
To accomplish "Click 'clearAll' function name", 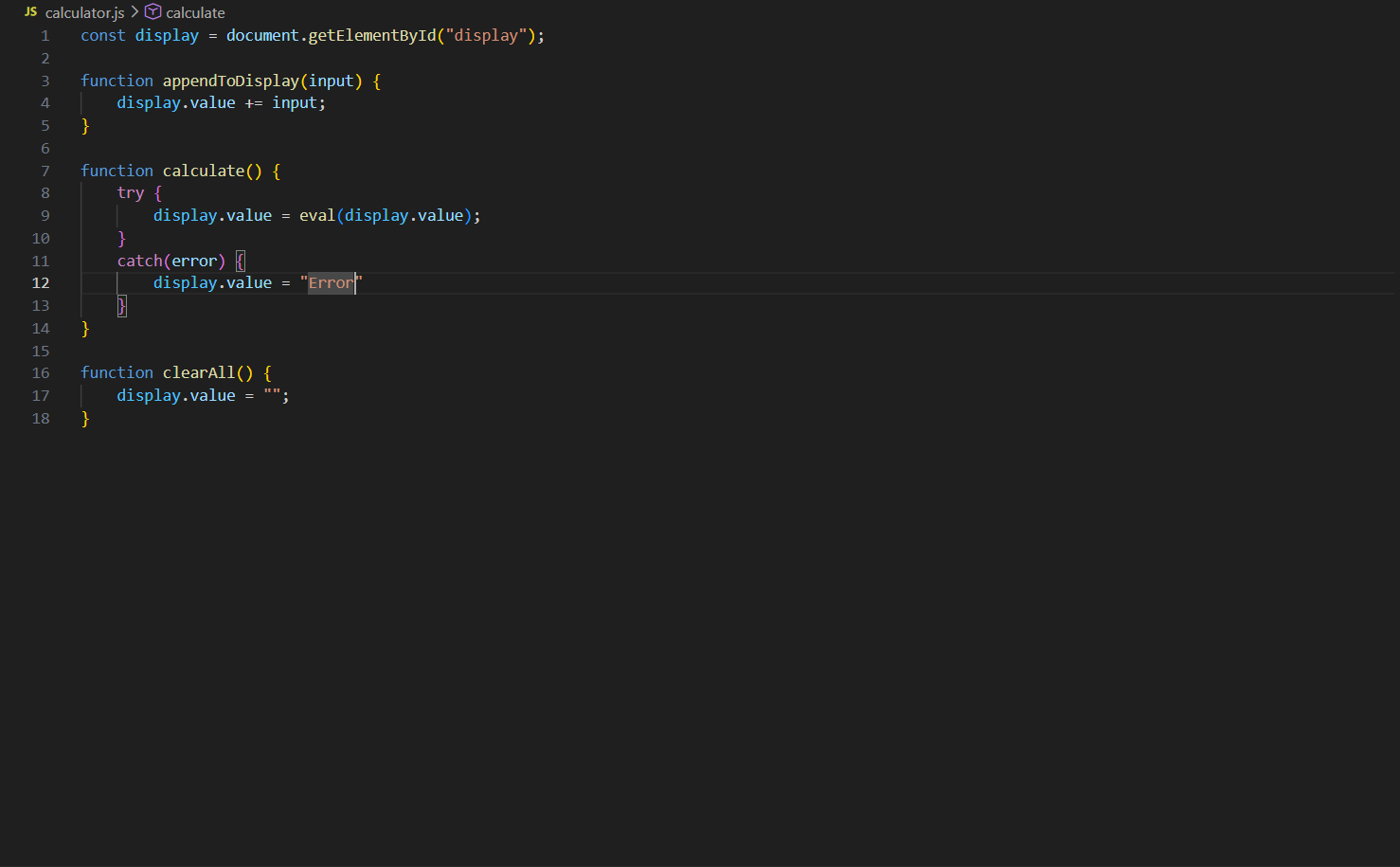I will tap(199, 373).
